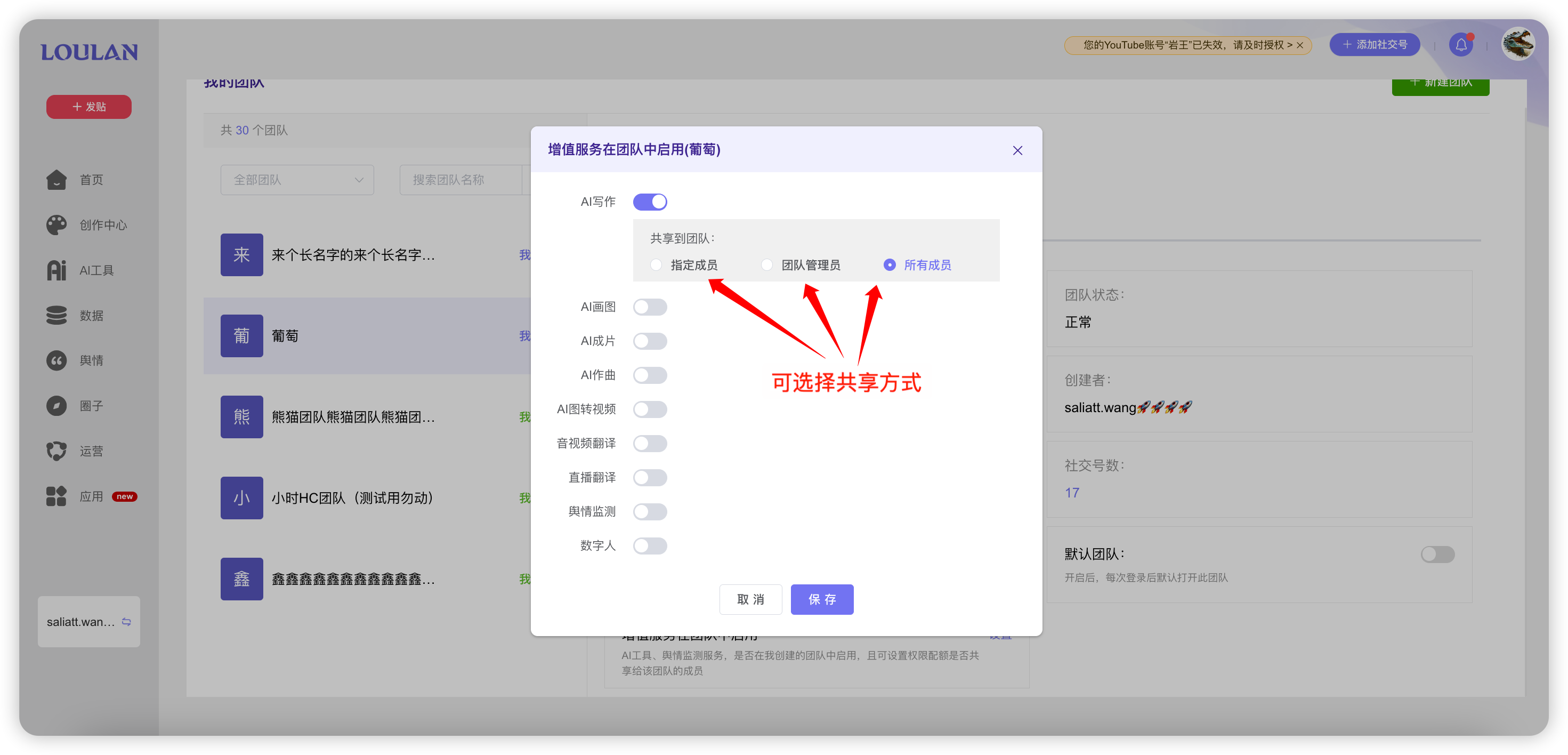Click the 取消 button
Image resolution: width=1568 pixels, height=755 pixels.
pos(750,599)
